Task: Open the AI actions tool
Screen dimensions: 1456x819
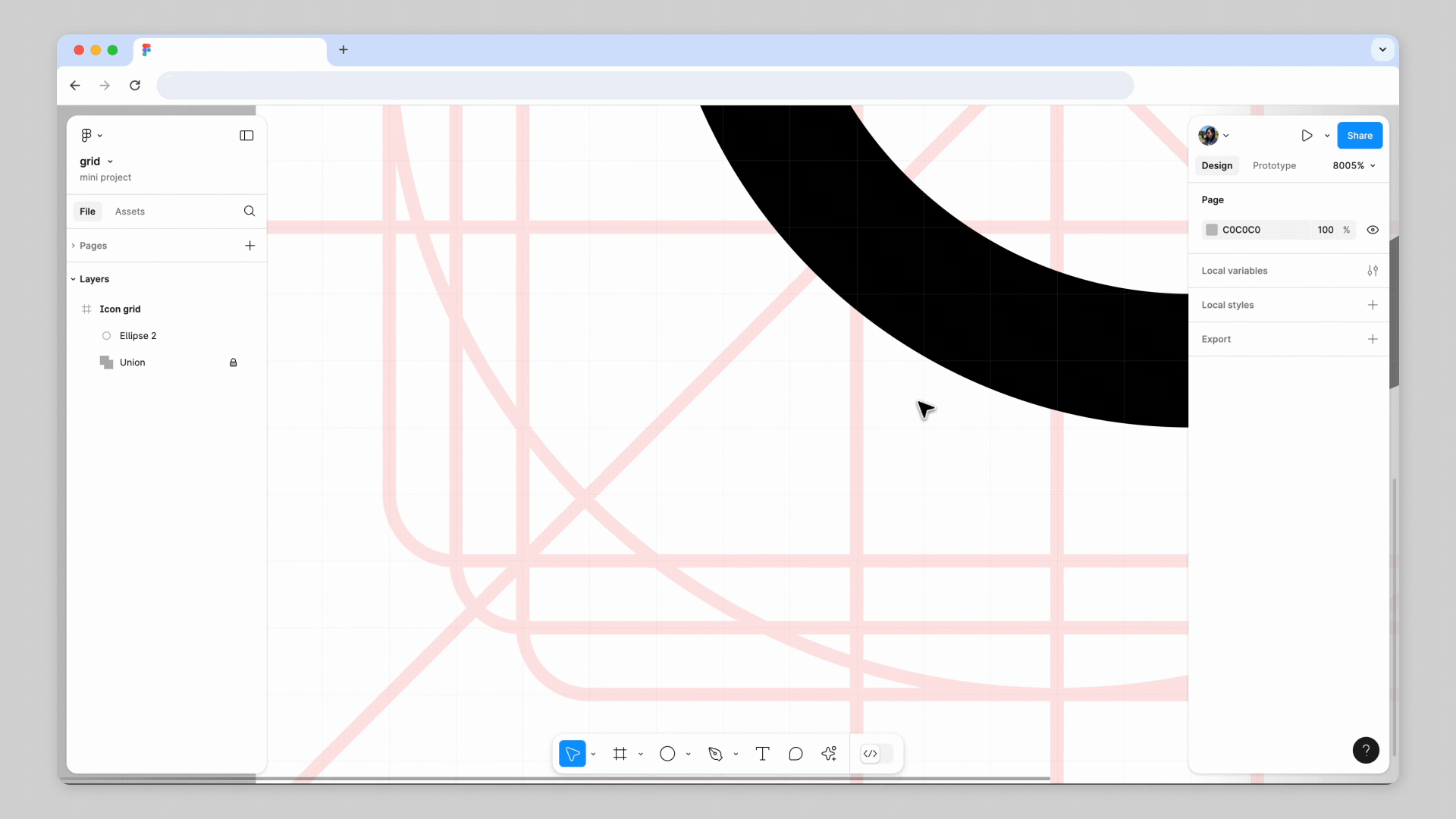Action: (x=829, y=754)
